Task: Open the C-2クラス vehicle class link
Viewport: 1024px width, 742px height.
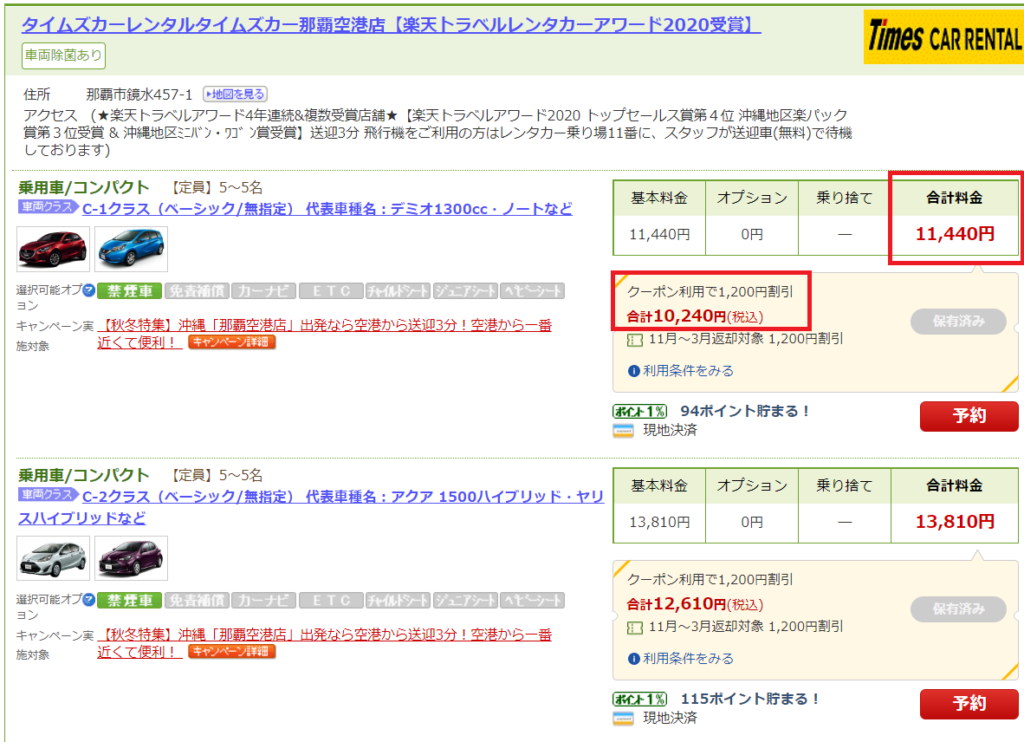Action: pyautogui.click(x=311, y=507)
